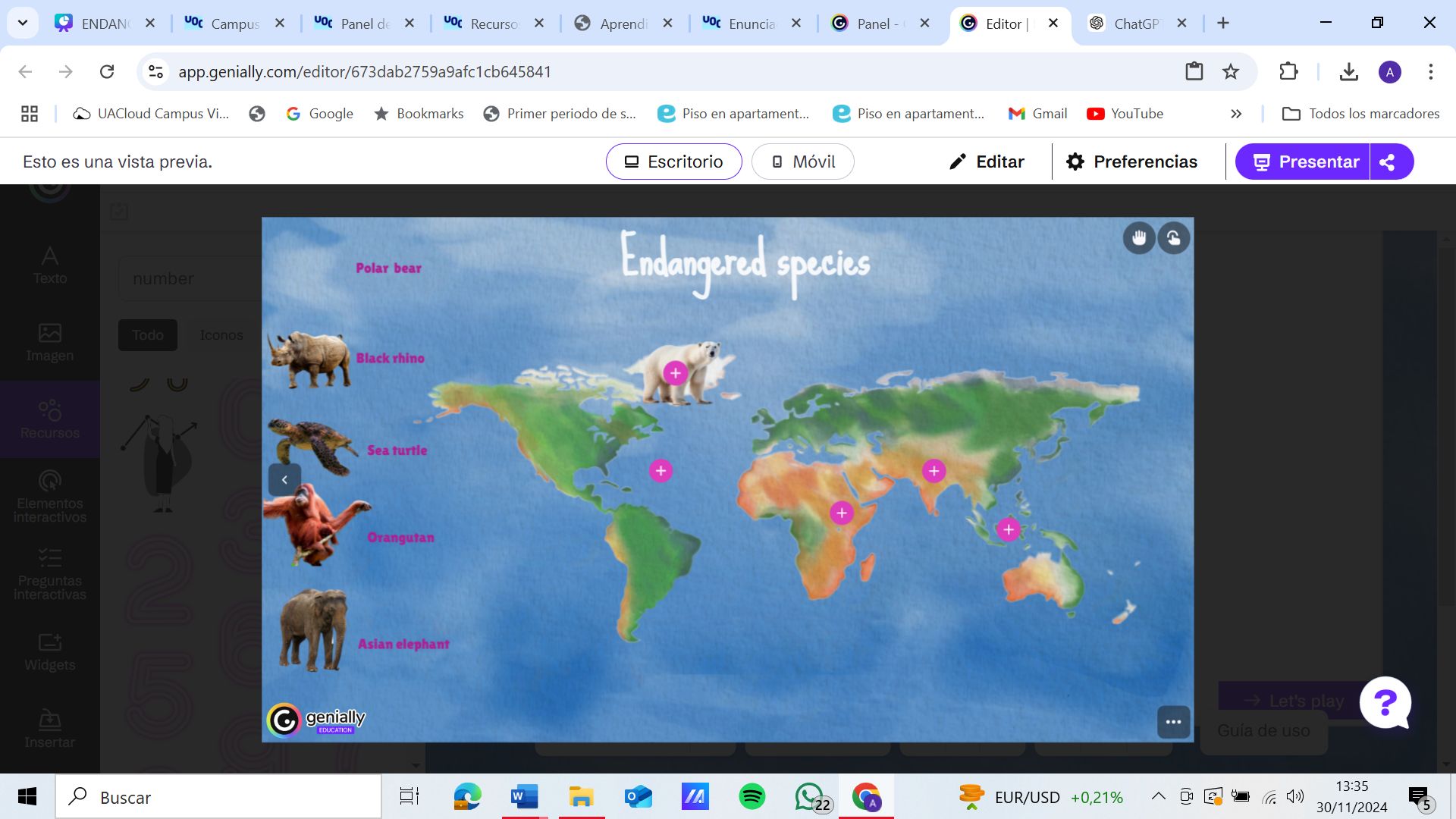
Task: Select the Iconos filter tab
Action: pos(221,334)
